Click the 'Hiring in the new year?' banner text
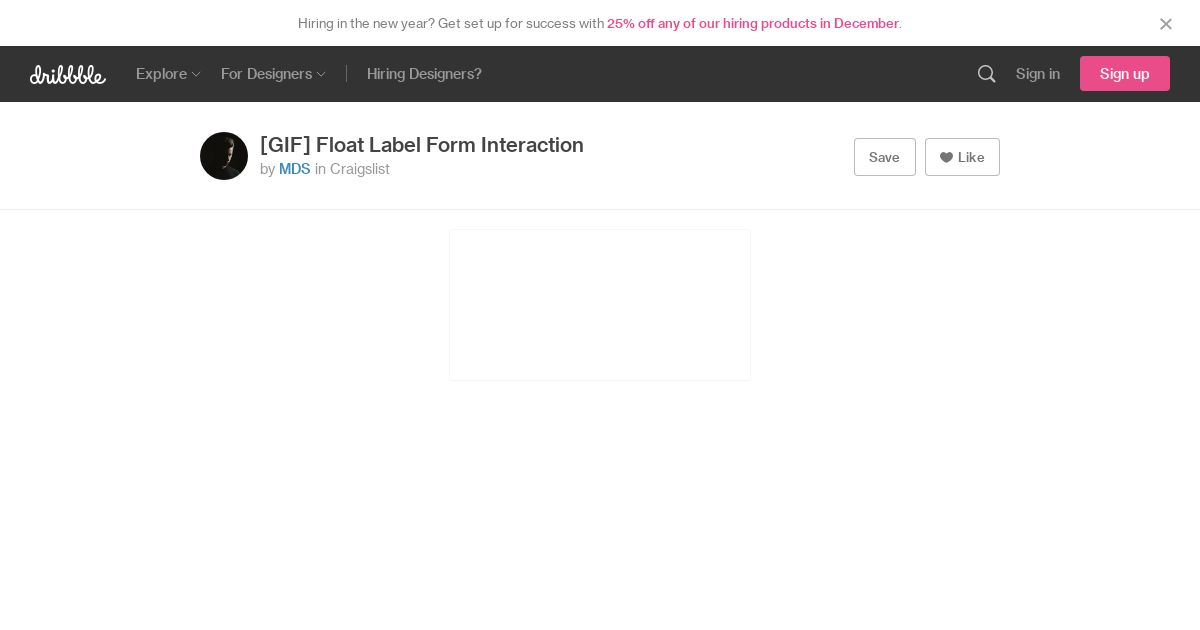Viewport: 1200px width, 630px height. tap(366, 23)
